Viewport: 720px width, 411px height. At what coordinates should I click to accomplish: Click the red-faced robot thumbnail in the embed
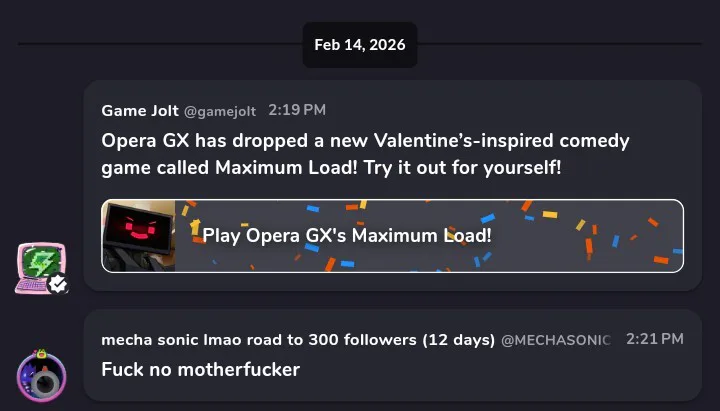pos(139,236)
